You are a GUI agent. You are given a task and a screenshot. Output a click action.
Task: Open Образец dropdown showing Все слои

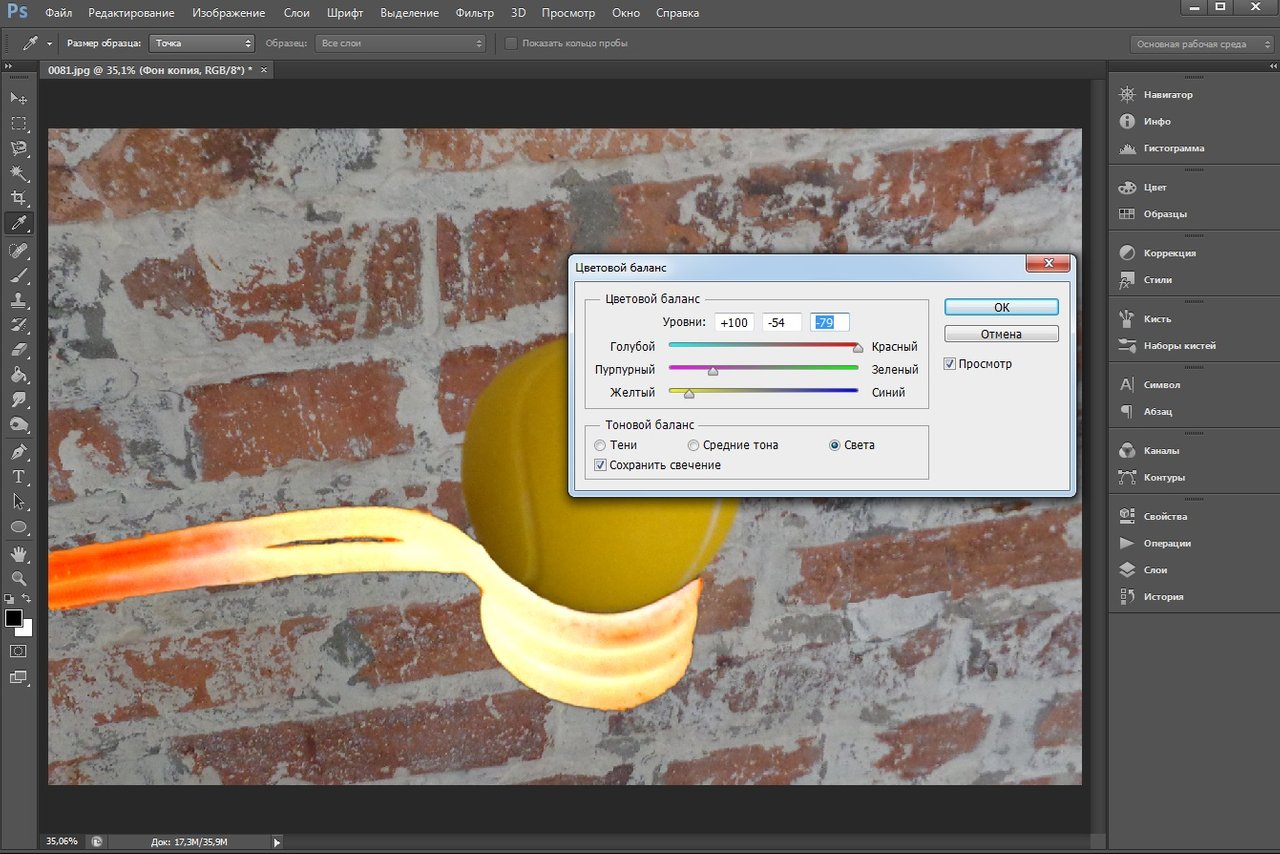[x=400, y=44]
